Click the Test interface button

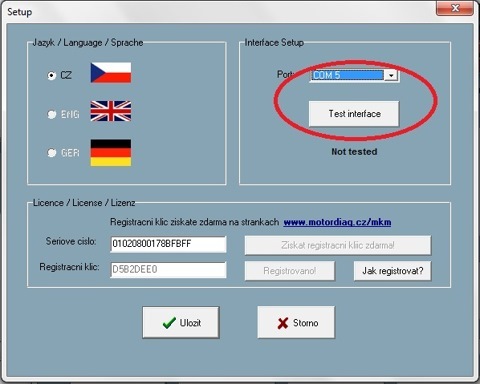click(354, 114)
